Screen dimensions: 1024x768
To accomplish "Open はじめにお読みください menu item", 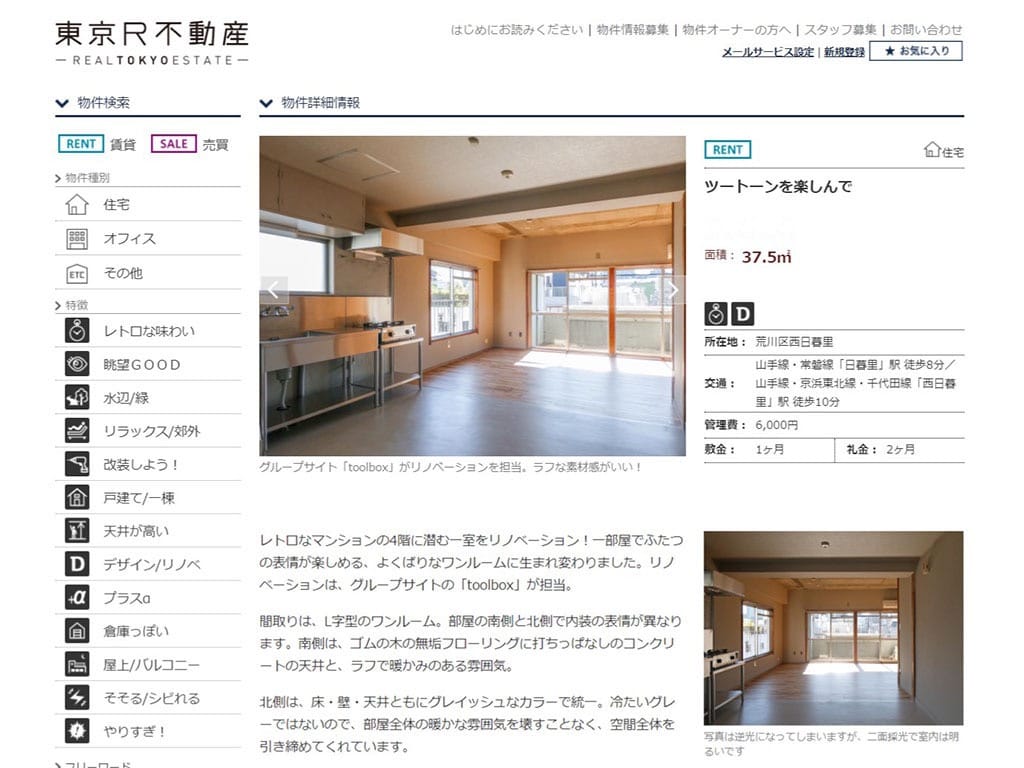I will point(517,29).
